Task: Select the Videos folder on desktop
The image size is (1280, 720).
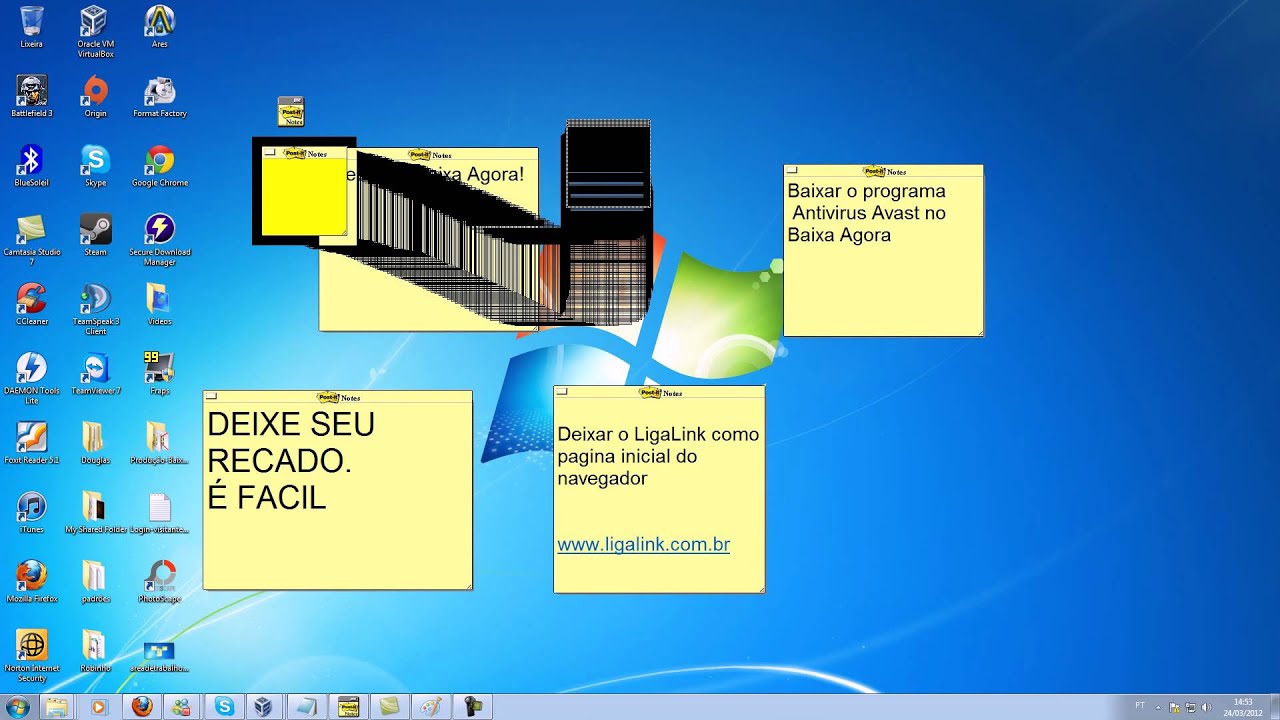Action: (x=160, y=304)
